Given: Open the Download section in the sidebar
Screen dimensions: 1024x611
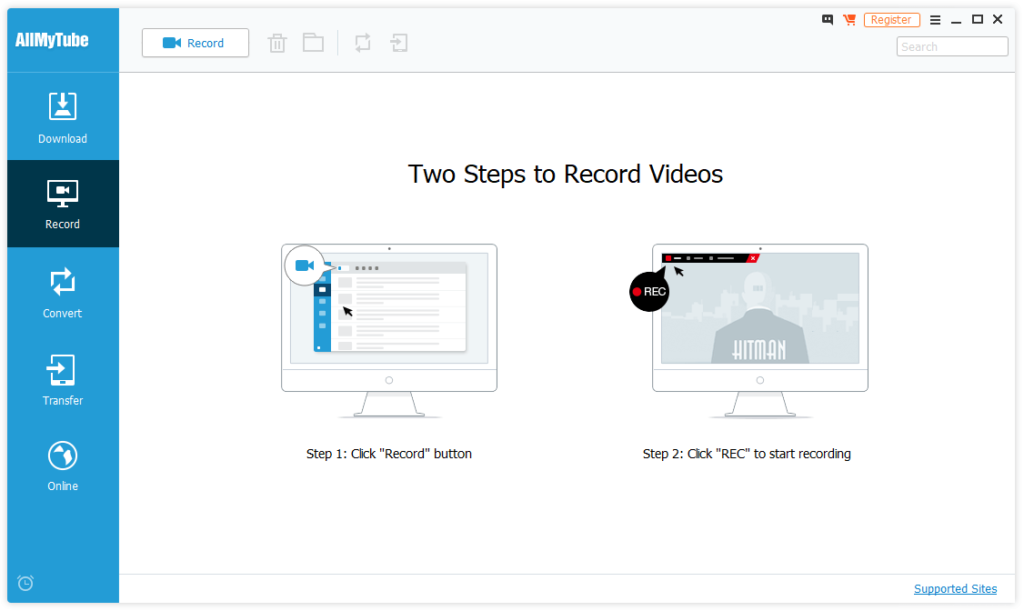Looking at the screenshot, I should coord(62,116).
